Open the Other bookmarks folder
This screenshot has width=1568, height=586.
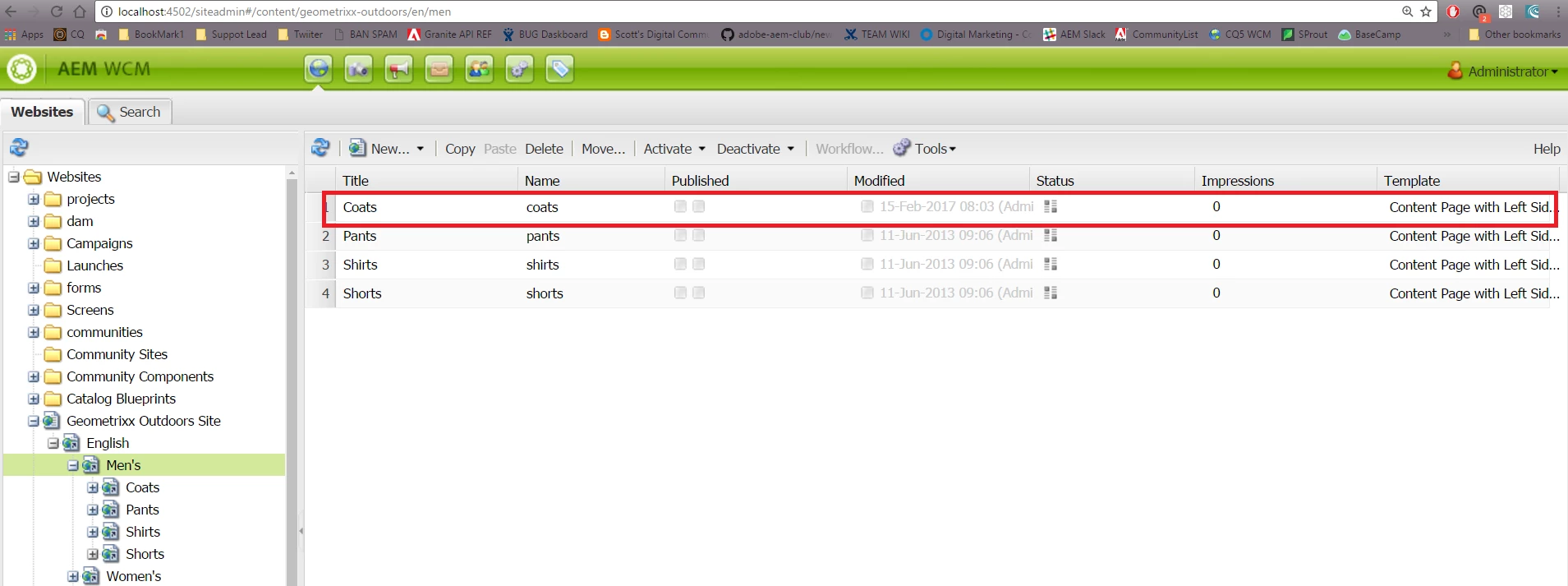(1514, 35)
